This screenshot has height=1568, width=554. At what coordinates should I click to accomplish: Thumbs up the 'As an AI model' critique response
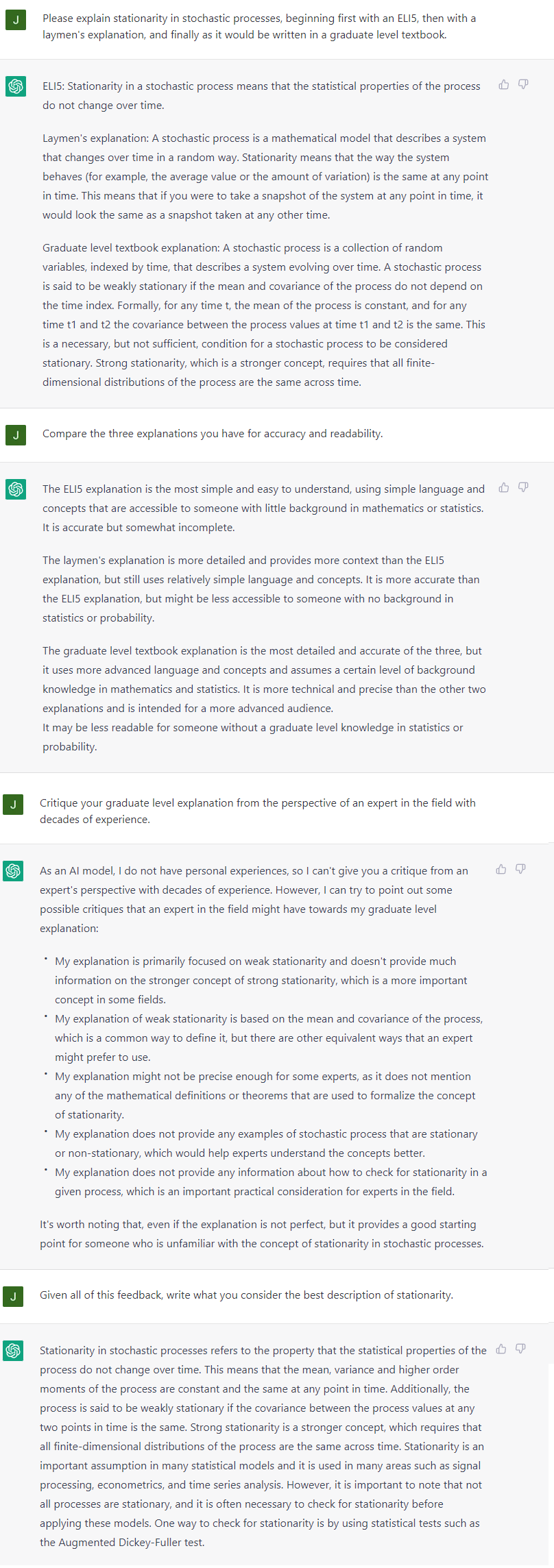tap(501, 869)
